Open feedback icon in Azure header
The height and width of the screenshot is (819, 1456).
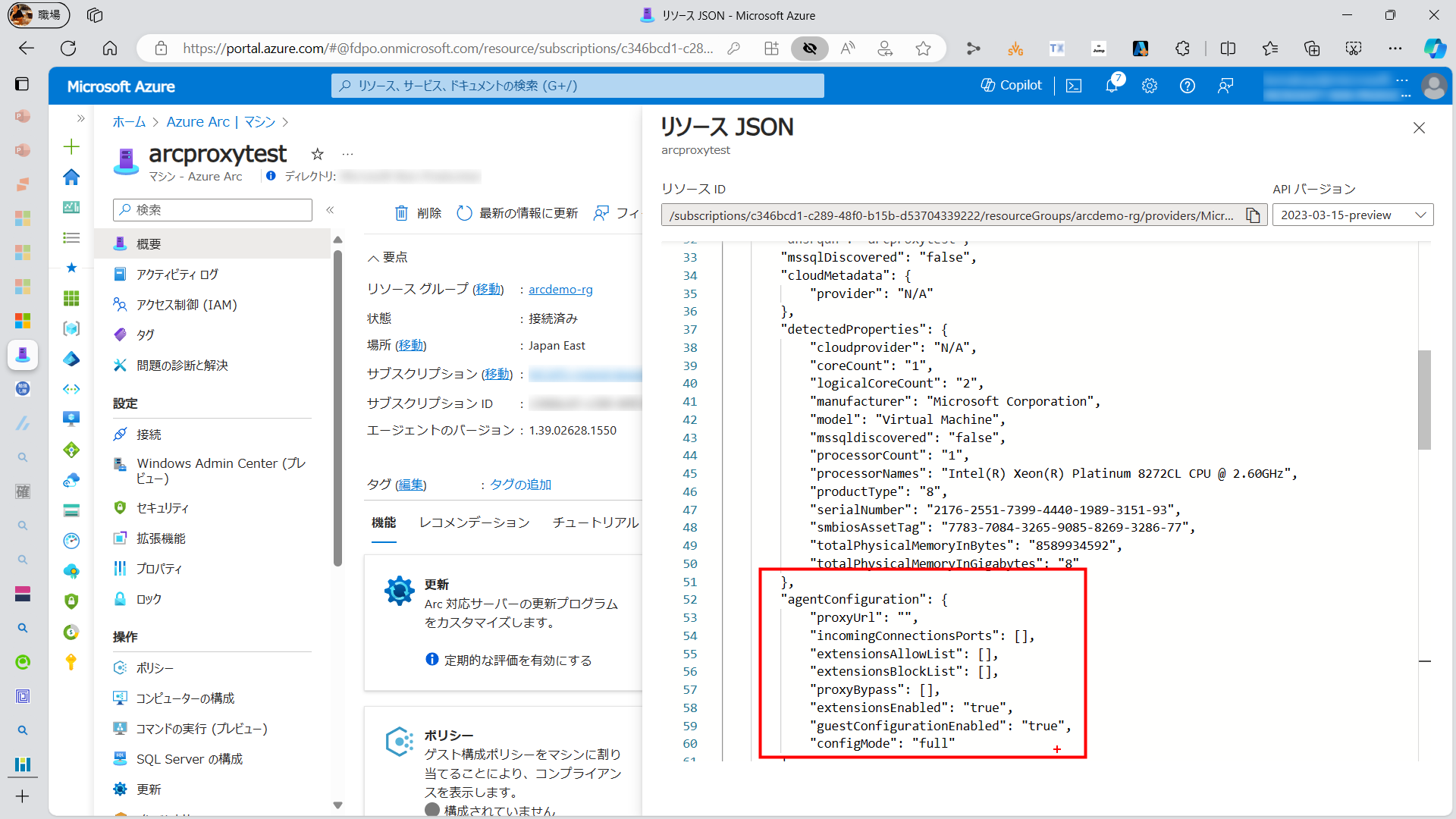tap(1225, 86)
